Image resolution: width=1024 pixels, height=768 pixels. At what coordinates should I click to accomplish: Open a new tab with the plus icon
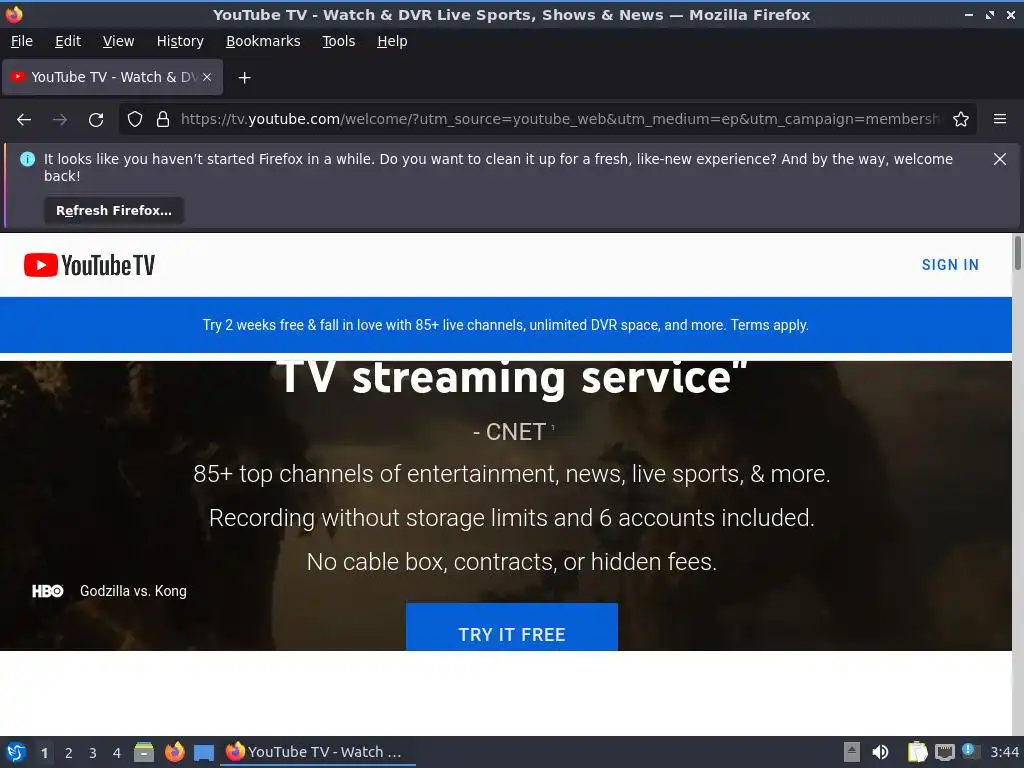(244, 78)
